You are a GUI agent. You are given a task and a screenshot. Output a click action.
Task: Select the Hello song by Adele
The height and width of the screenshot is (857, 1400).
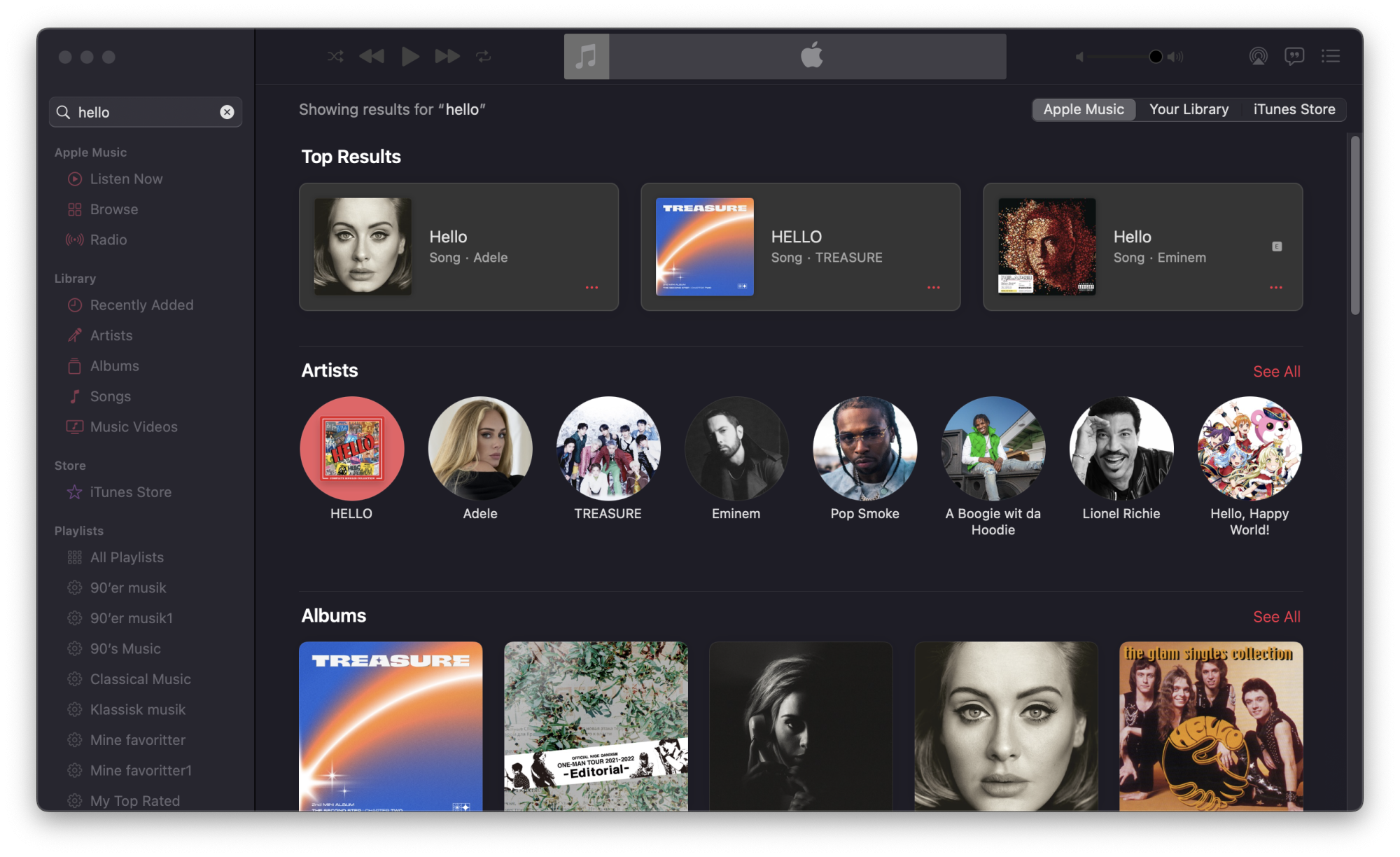coord(458,246)
